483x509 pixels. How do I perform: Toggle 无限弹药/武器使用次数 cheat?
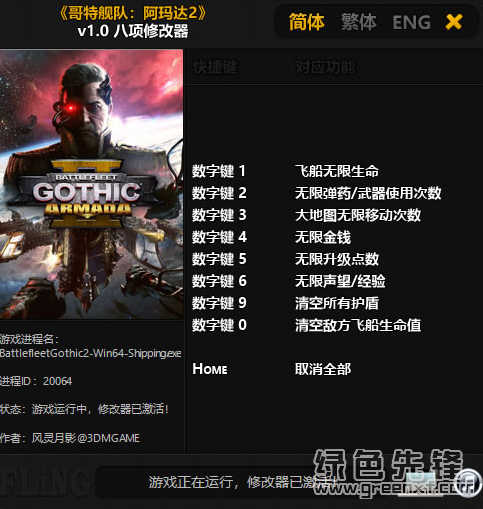(368, 193)
